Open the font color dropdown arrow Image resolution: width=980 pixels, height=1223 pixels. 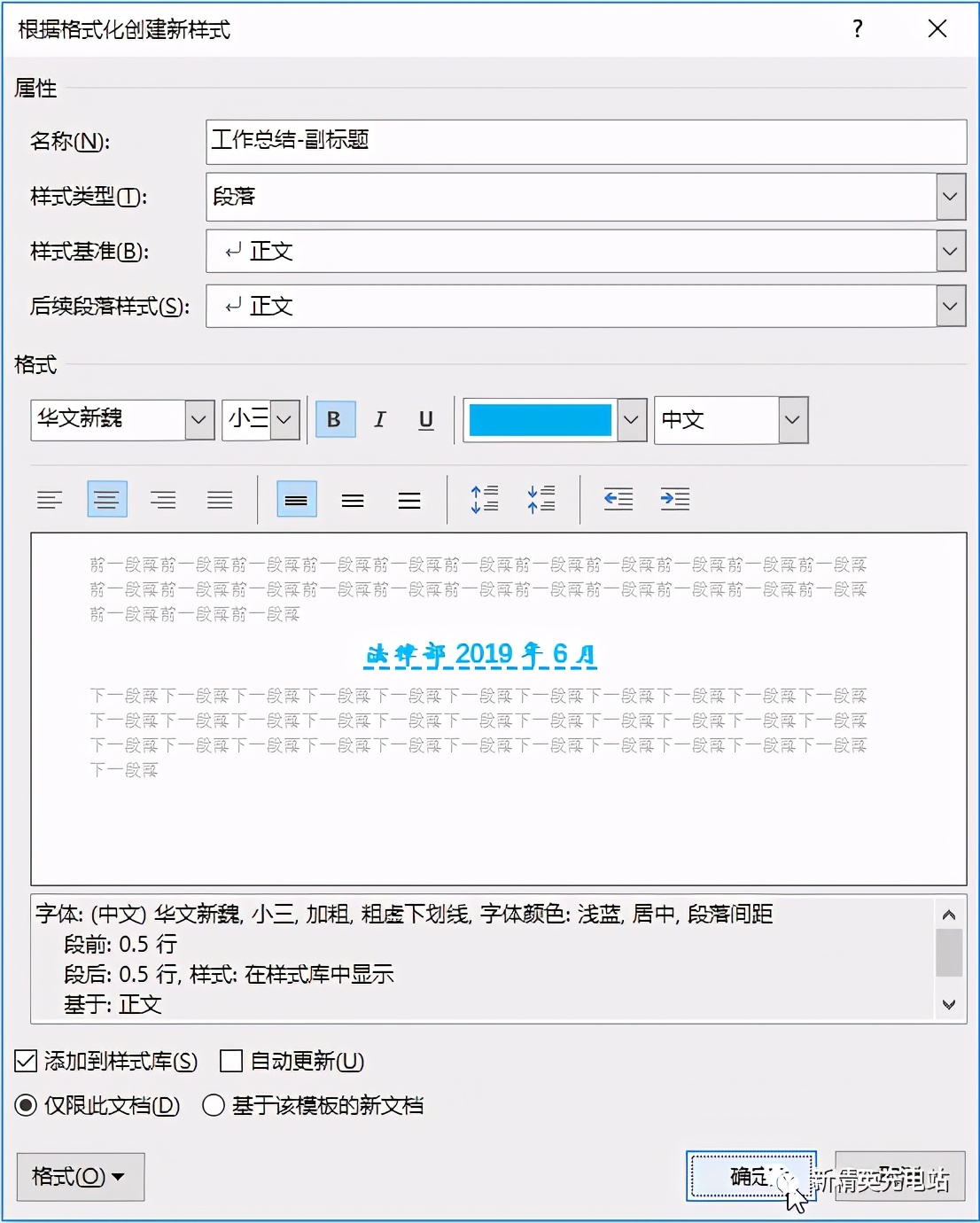[x=631, y=420]
